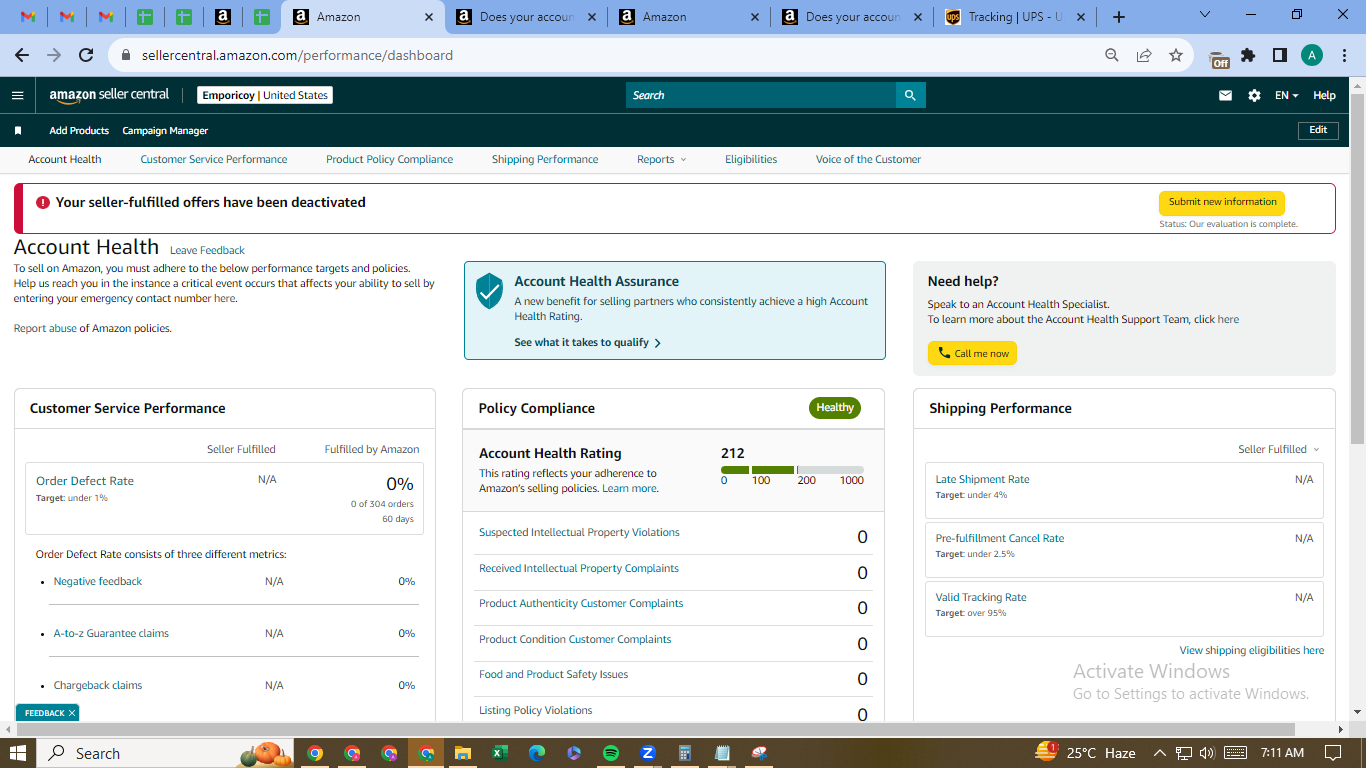The width and height of the screenshot is (1366, 768).
Task: Open the Help link in header
Action: [1324, 96]
